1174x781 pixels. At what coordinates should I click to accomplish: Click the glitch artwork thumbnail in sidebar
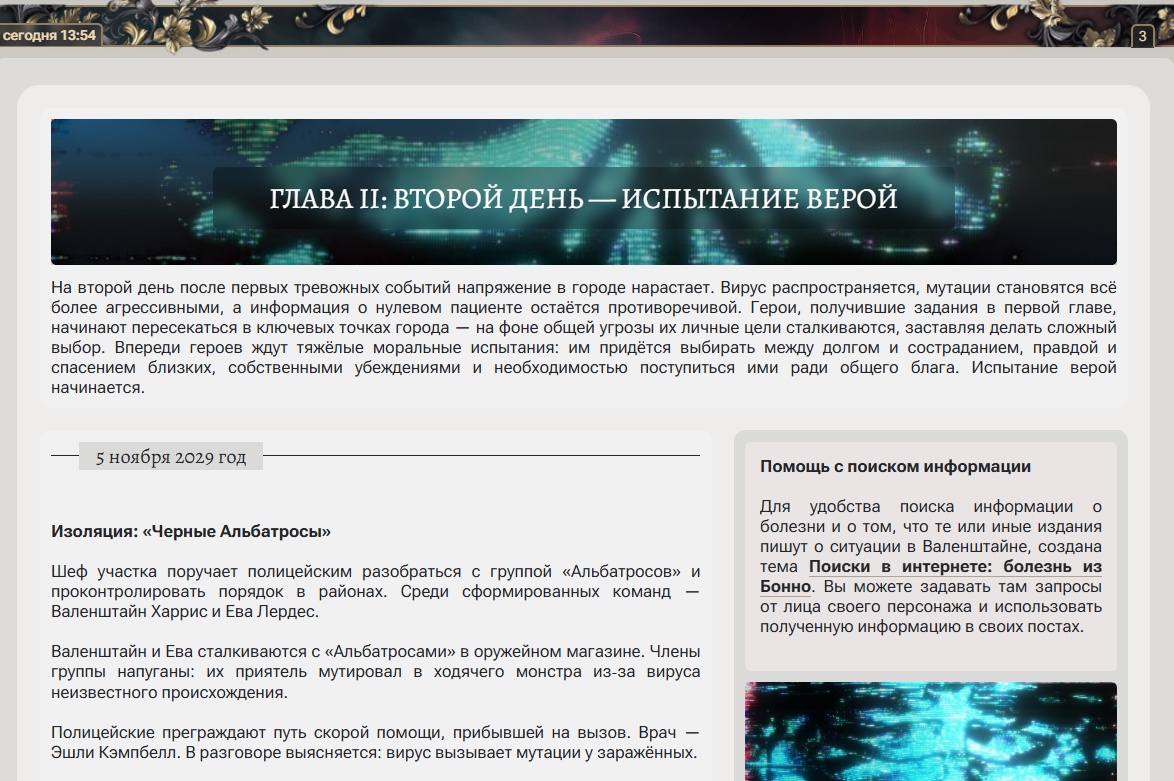pyautogui.click(x=931, y=732)
